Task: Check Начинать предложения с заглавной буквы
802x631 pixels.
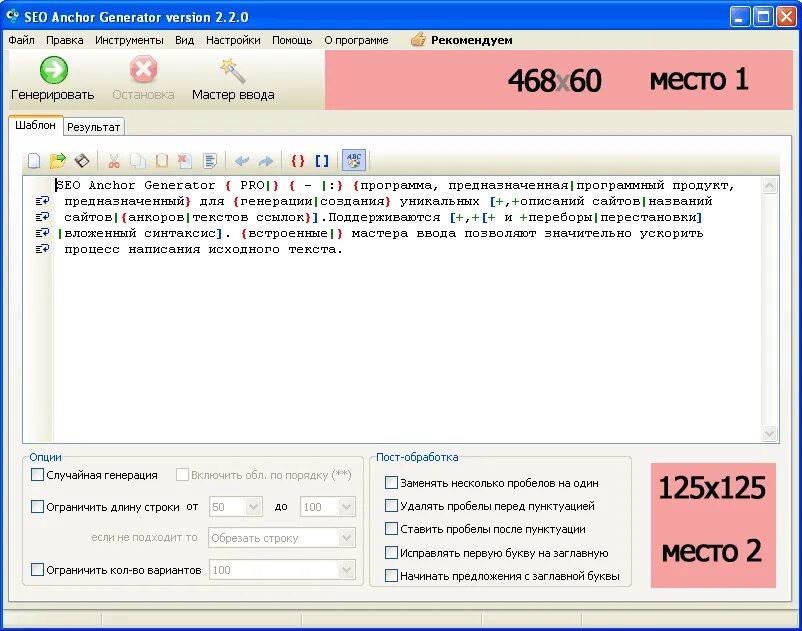Action: point(391,576)
